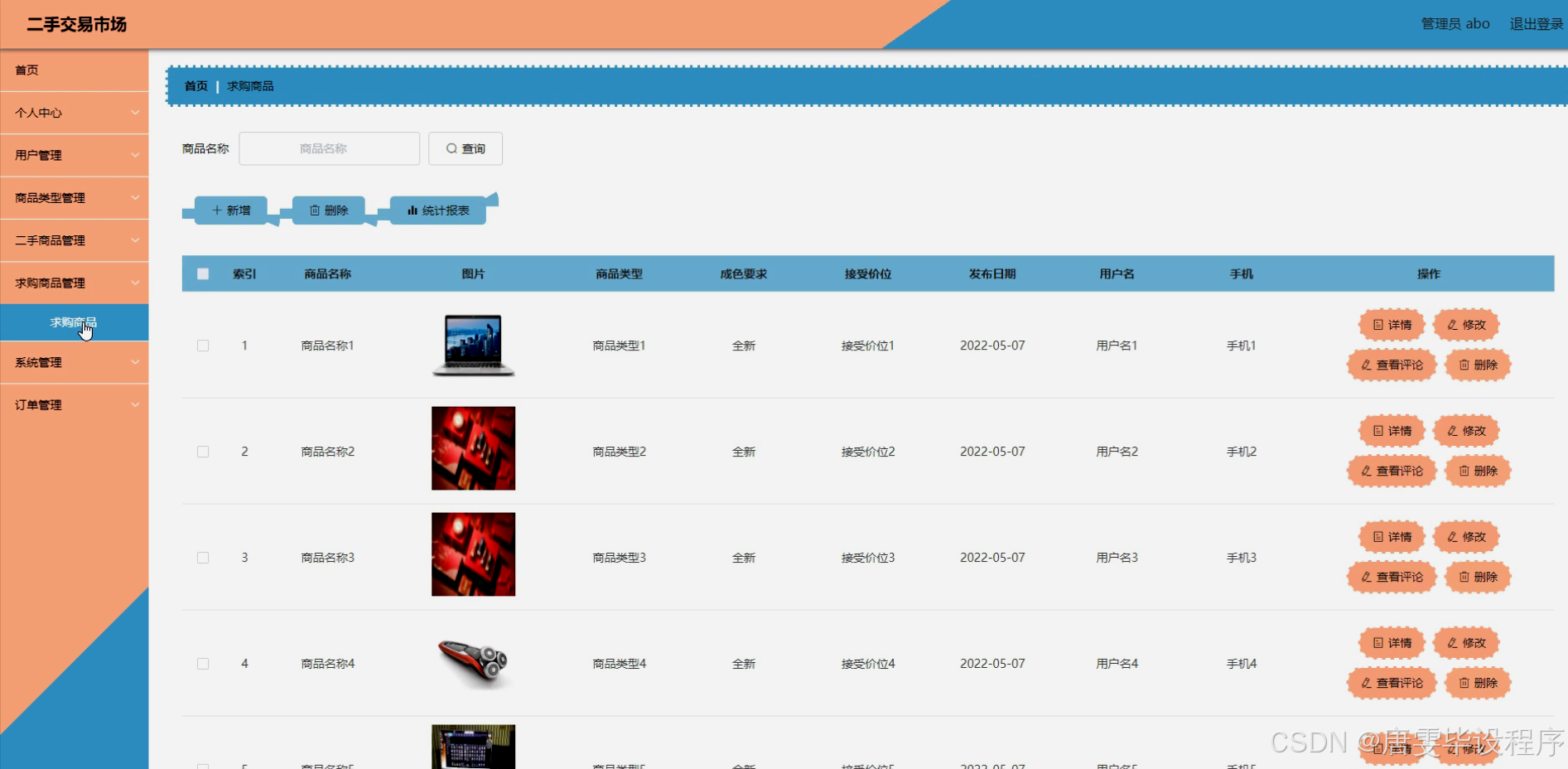Expand the 用户管理 sidebar menu
Viewport: 1568px width, 769px height.
point(75,155)
